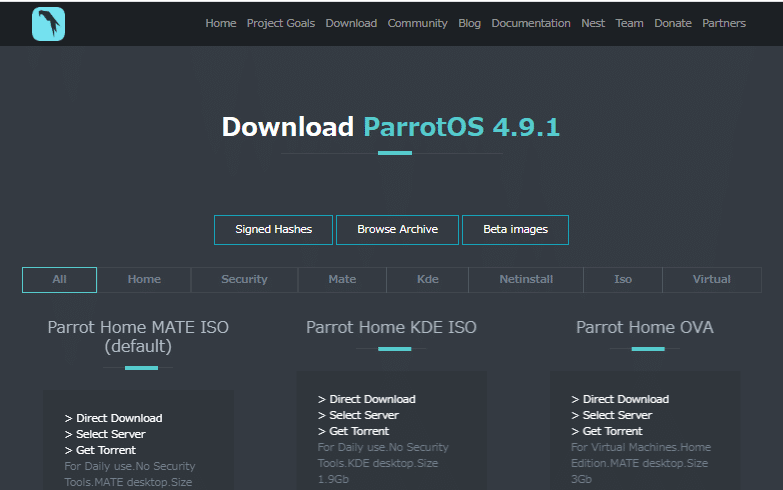Click the Download ParrotOS 4.9.1 title
The height and width of the screenshot is (490, 783).
click(x=391, y=127)
